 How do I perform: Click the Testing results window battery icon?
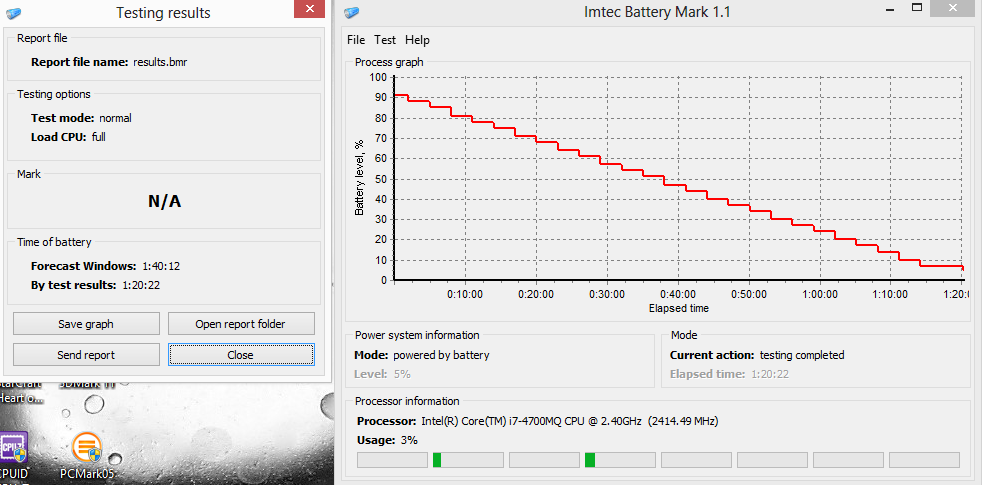pos(13,13)
